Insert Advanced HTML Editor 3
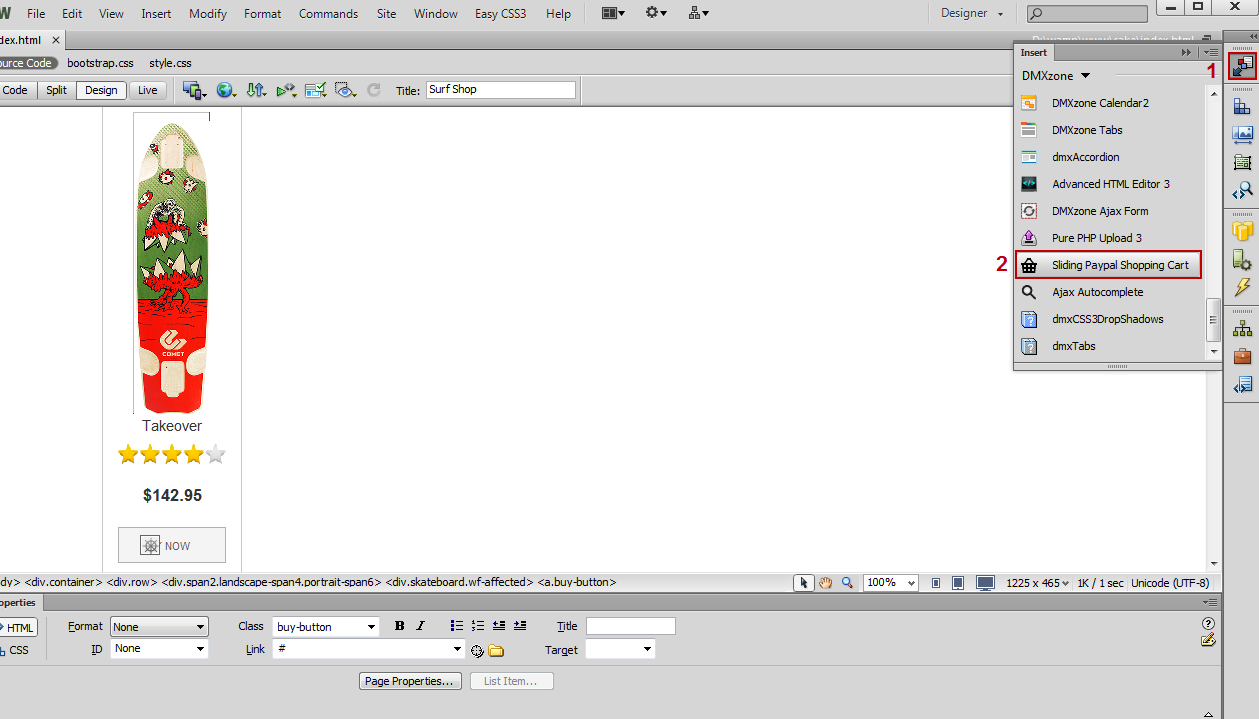This screenshot has width=1259, height=719. 1110,184
